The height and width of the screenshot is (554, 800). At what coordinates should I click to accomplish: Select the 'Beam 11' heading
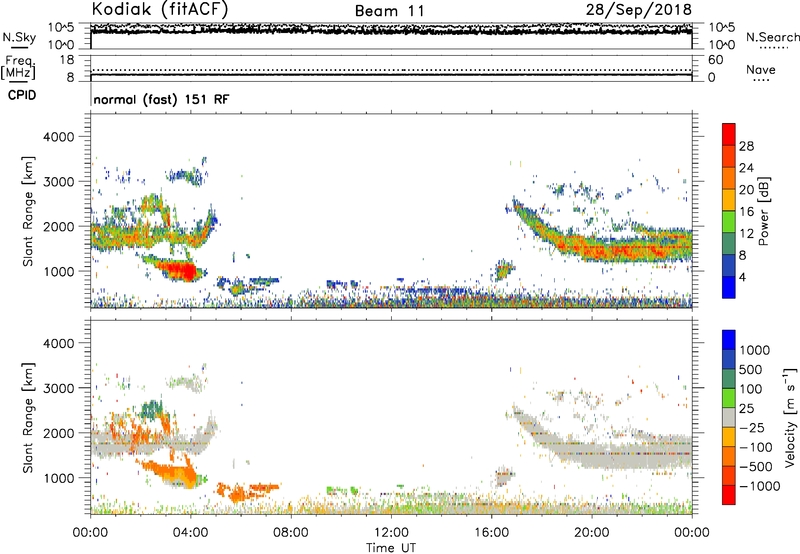389,11
